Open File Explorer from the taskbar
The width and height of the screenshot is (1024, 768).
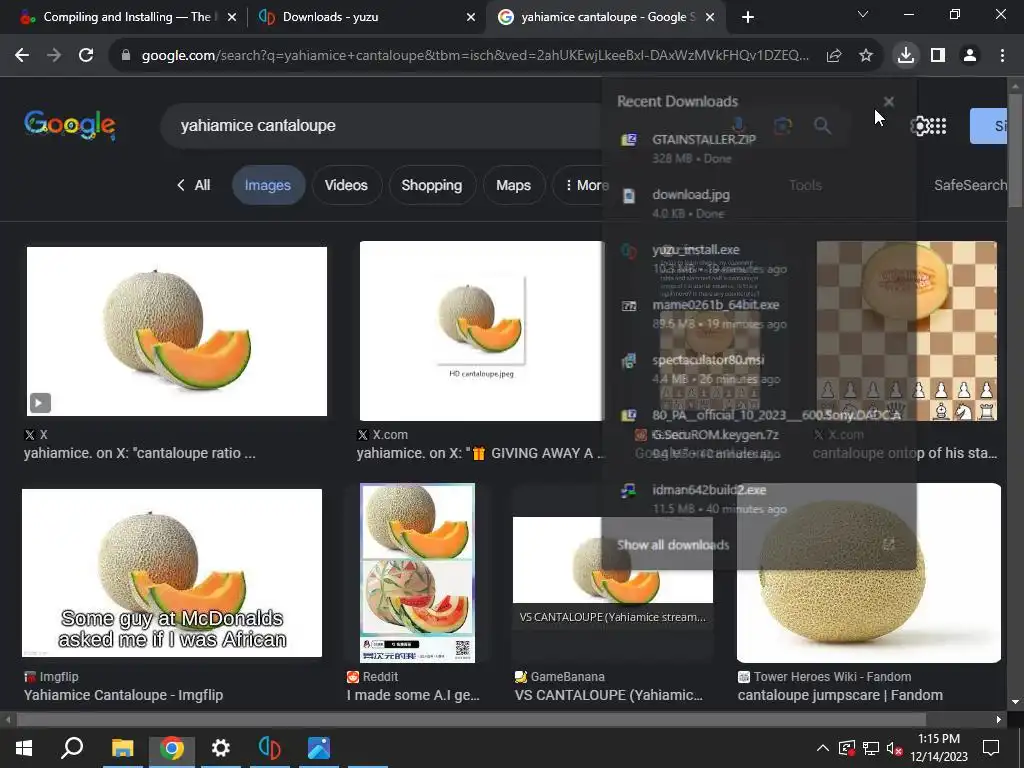tap(122, 748)
